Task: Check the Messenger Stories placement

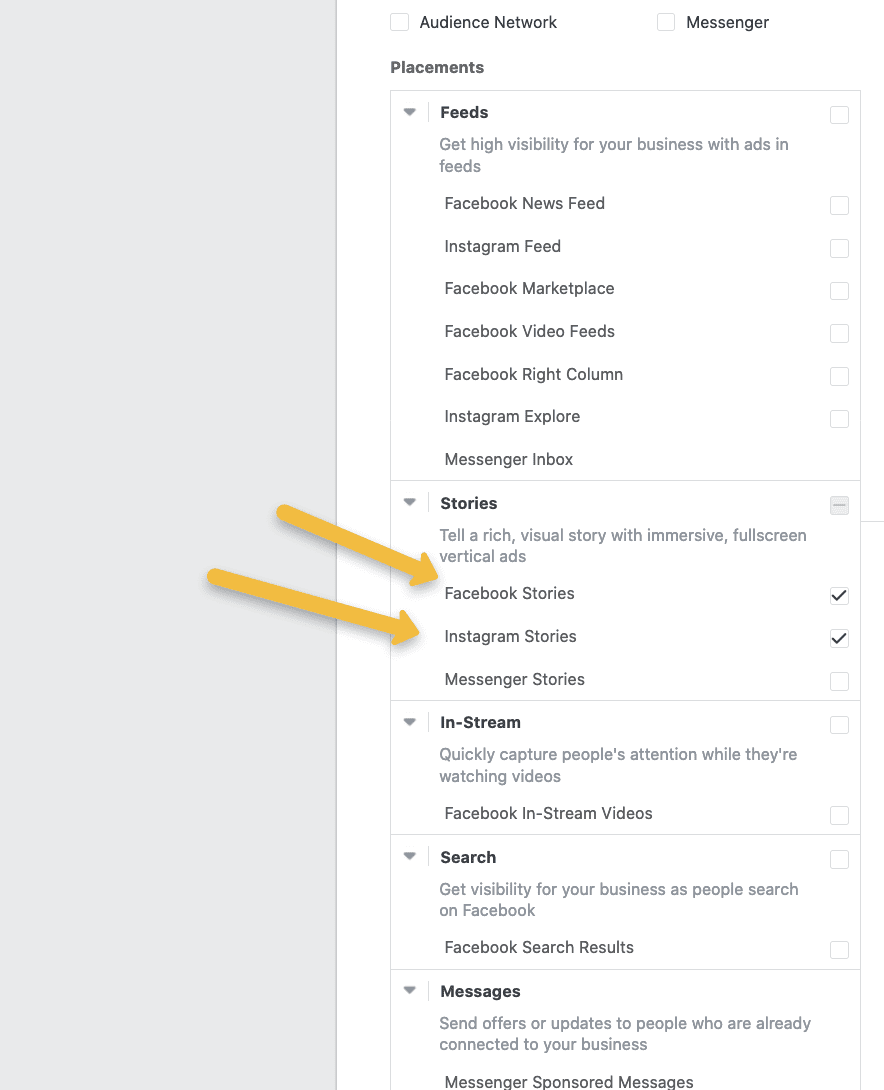Action: click(x=839, y=681)
